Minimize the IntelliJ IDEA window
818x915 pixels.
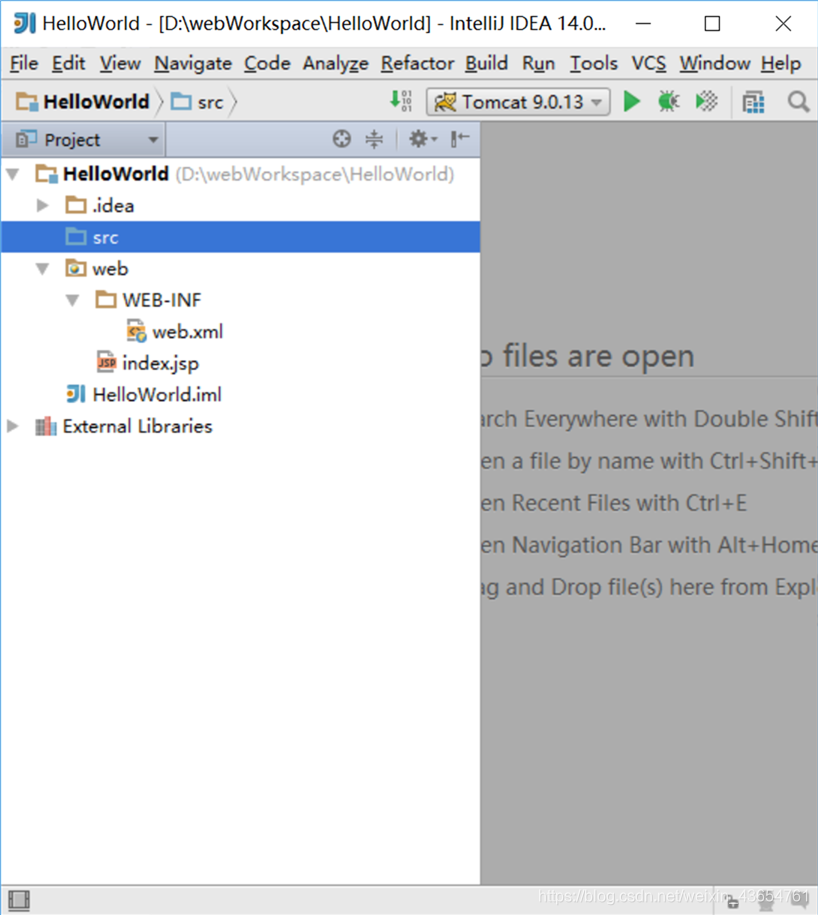[643, 23]
